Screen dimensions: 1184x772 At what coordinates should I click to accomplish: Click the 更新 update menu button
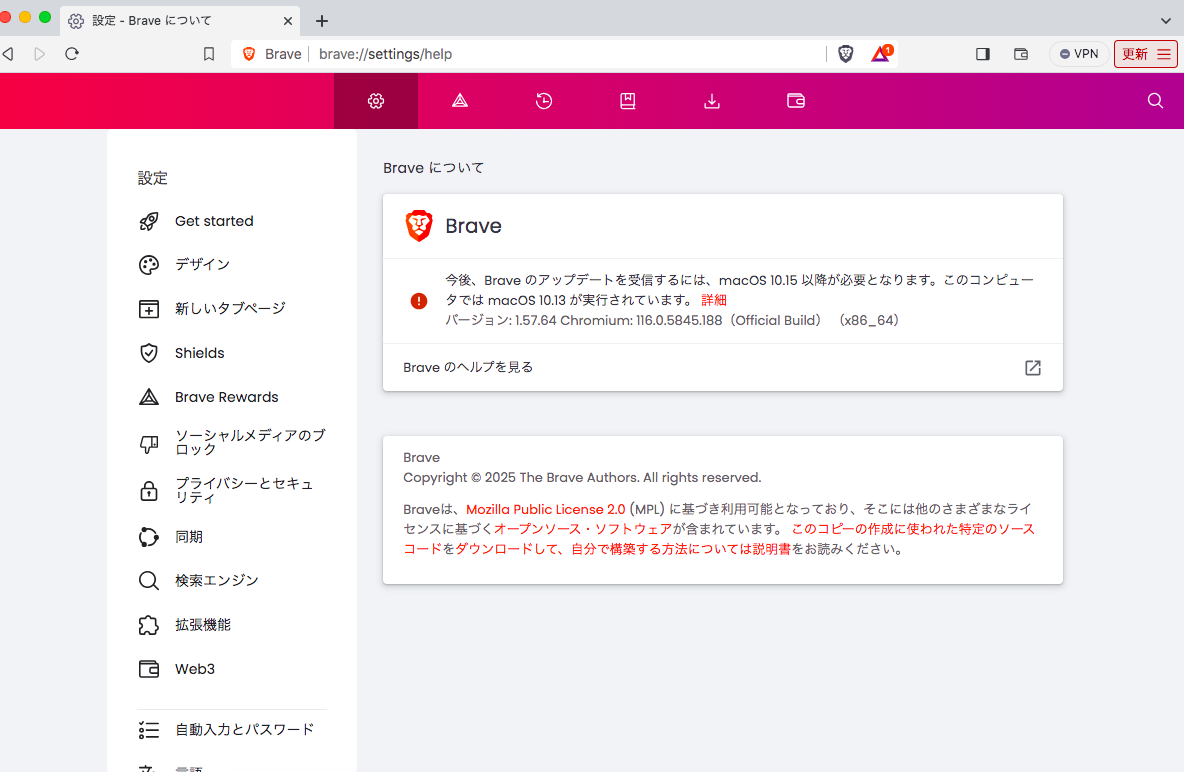coord(1145,54)
